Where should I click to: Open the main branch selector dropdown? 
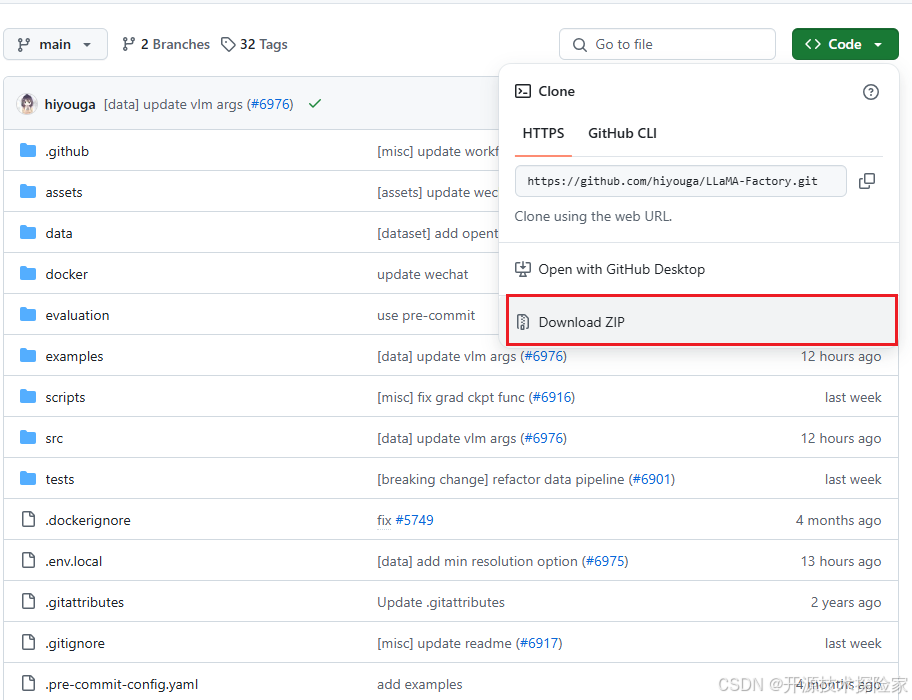point(55,44)
